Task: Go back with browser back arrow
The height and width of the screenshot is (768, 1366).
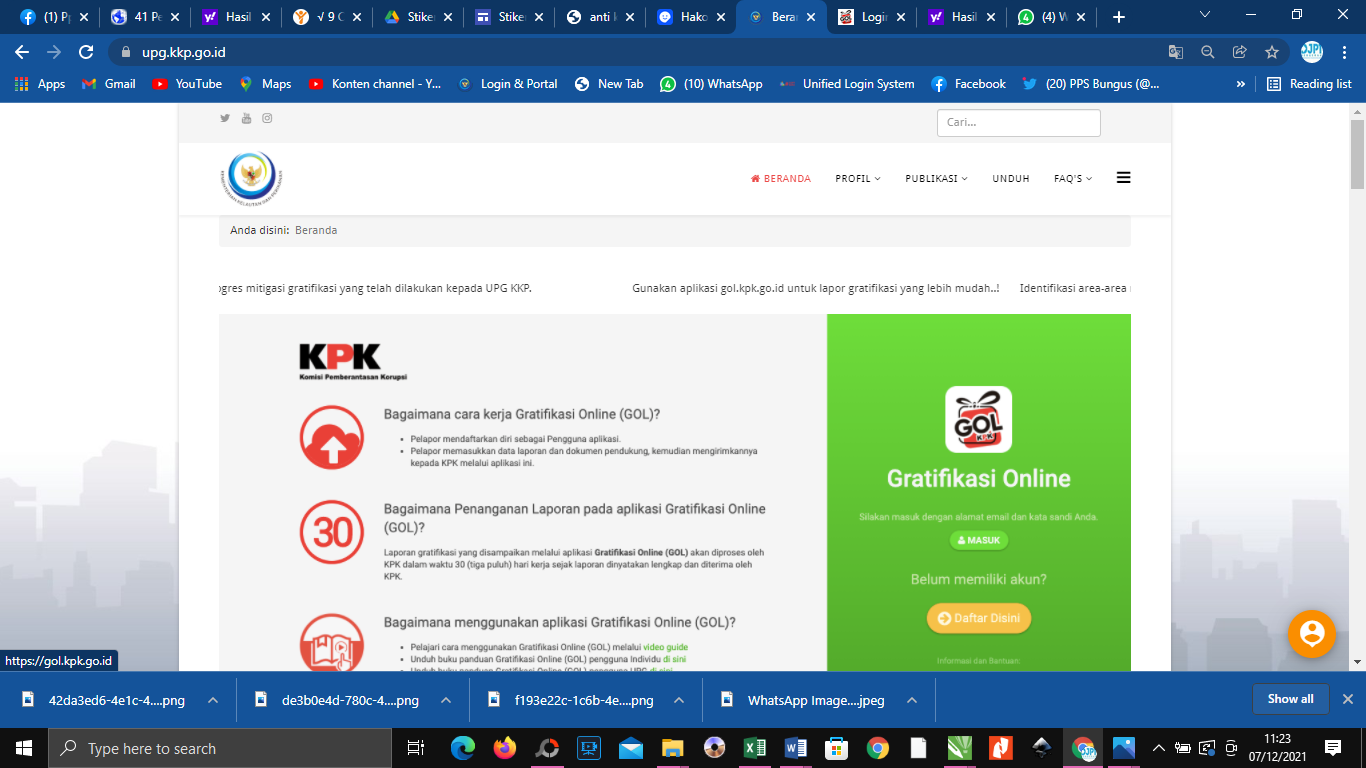Action: 22,52
